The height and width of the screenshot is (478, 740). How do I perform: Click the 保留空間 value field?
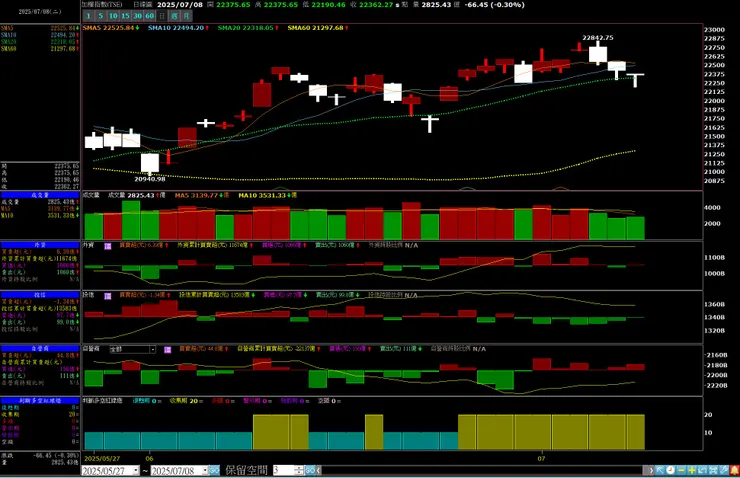click(283, 470)
